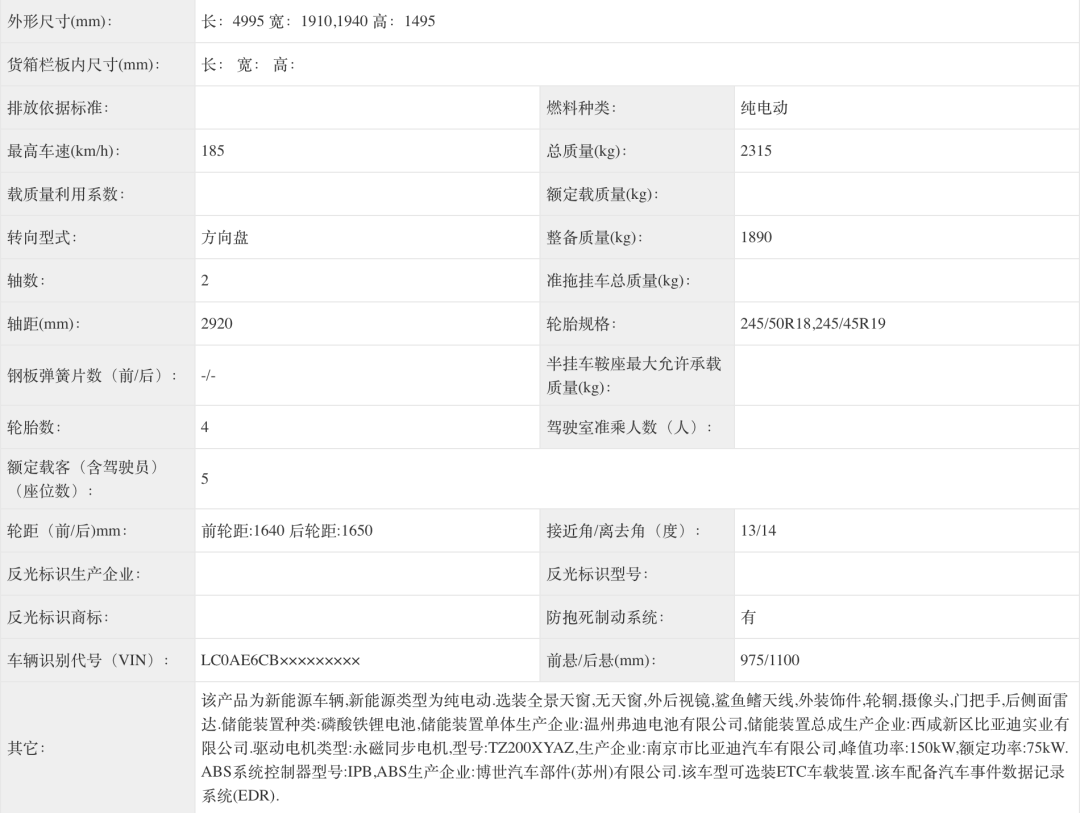Click the curb weight value 1890
1080x813 pixels.
tap(756, 237)
